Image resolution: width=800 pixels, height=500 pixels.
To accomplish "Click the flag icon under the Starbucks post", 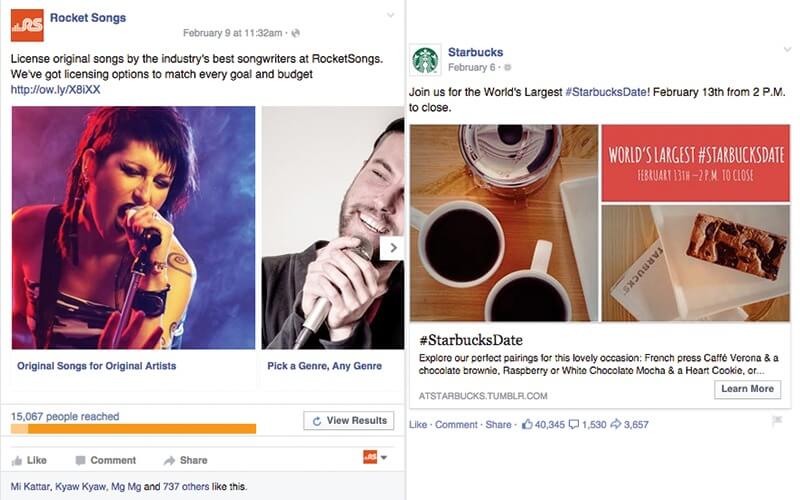I will pyautogui.click(x=776, y=422).
